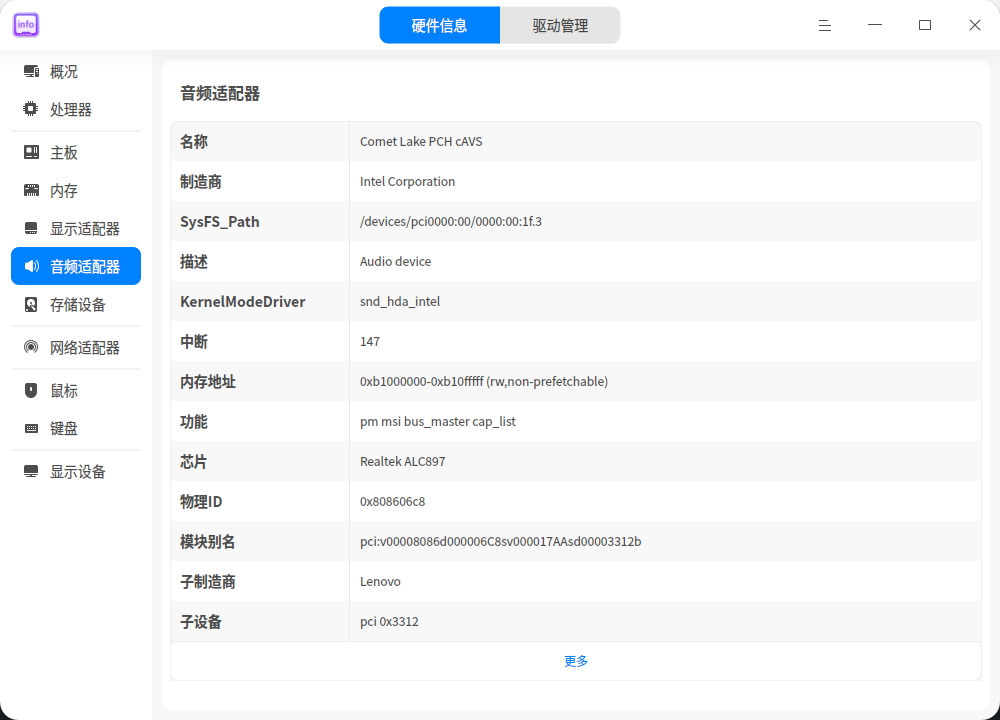This screenshot has width=1000, height=720.
Task: Select the 0xb1000000-0xb10fffff memory address value
Action: tap(483, 381)
